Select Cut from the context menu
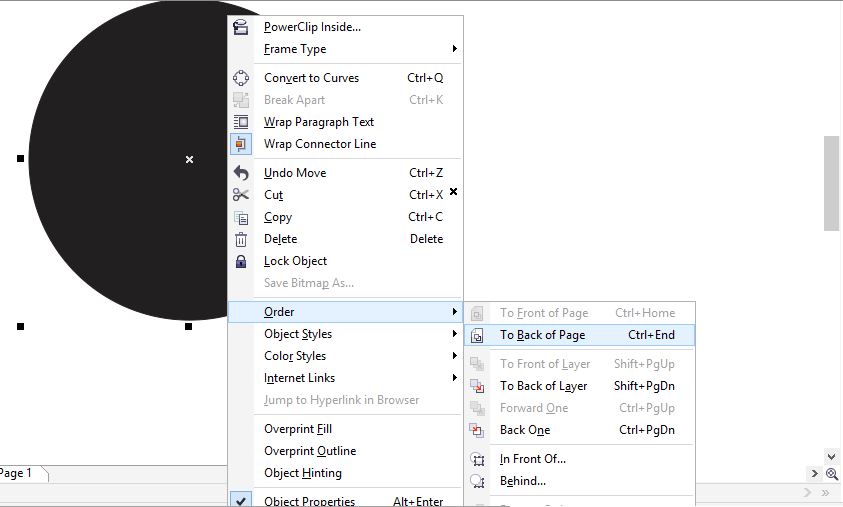This screenshot has width=843, height=507. tap(345, 195)
